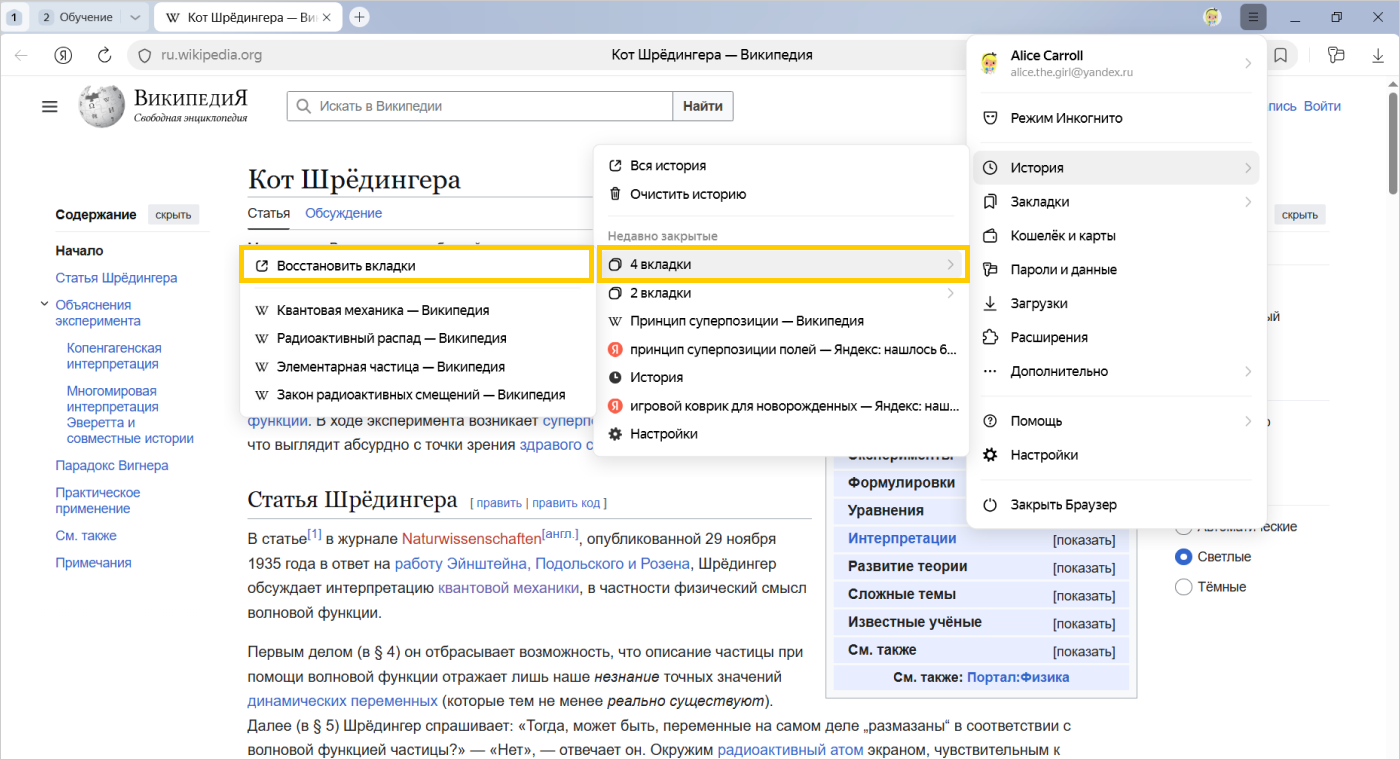Viewport: 1400px width, 760px height.
Task: Click the gear icon for Настройки in history submenu
Action: pyautogui.click(x=615, y=434)
